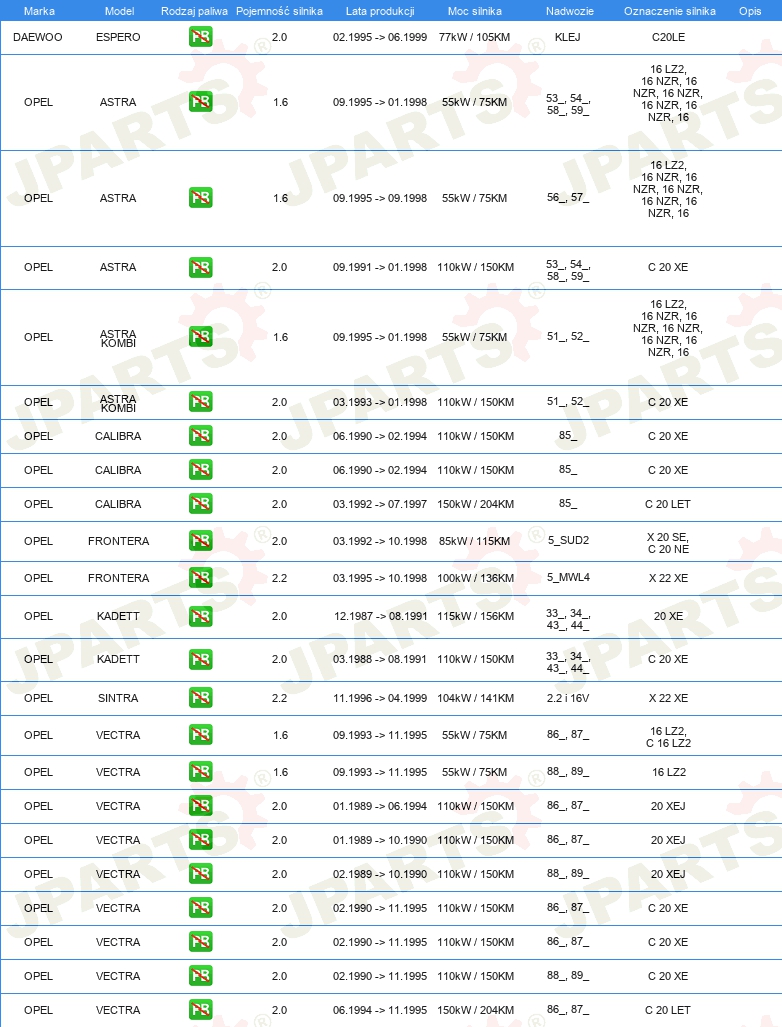Viewport: 782px width, 1027px height.
Task: Click fuel icon in VECTRA 16 LZ2, C 16 LZ2 row
Action: pyautogui.click(x=200, y=735)
